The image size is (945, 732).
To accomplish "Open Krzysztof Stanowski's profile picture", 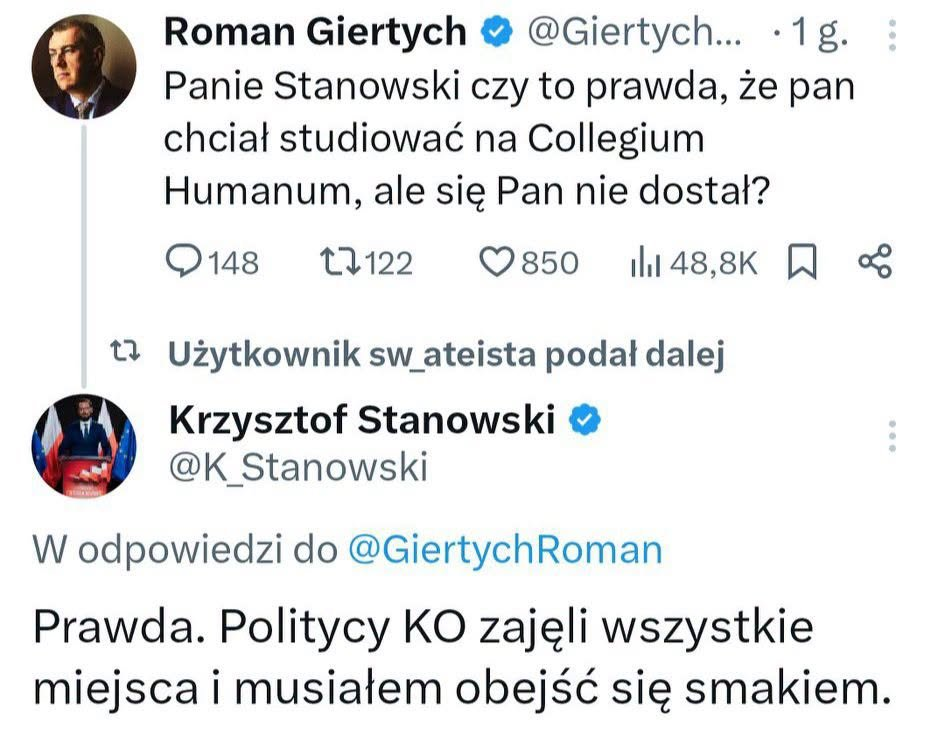I will click(84, 445).
